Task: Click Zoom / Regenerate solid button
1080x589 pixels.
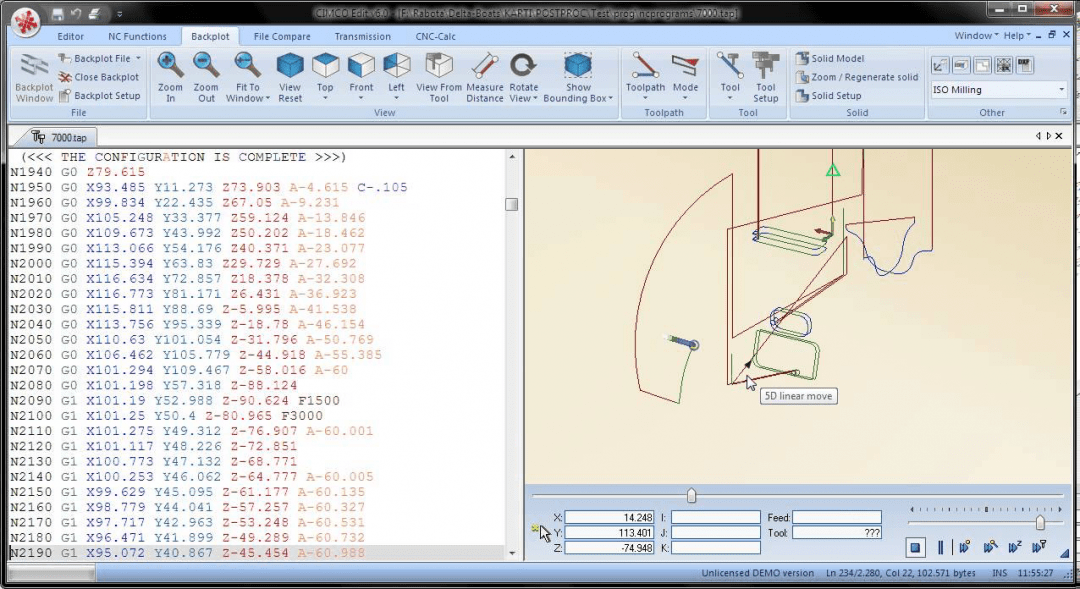Action: pyautogui.click(x=857, y=77)
